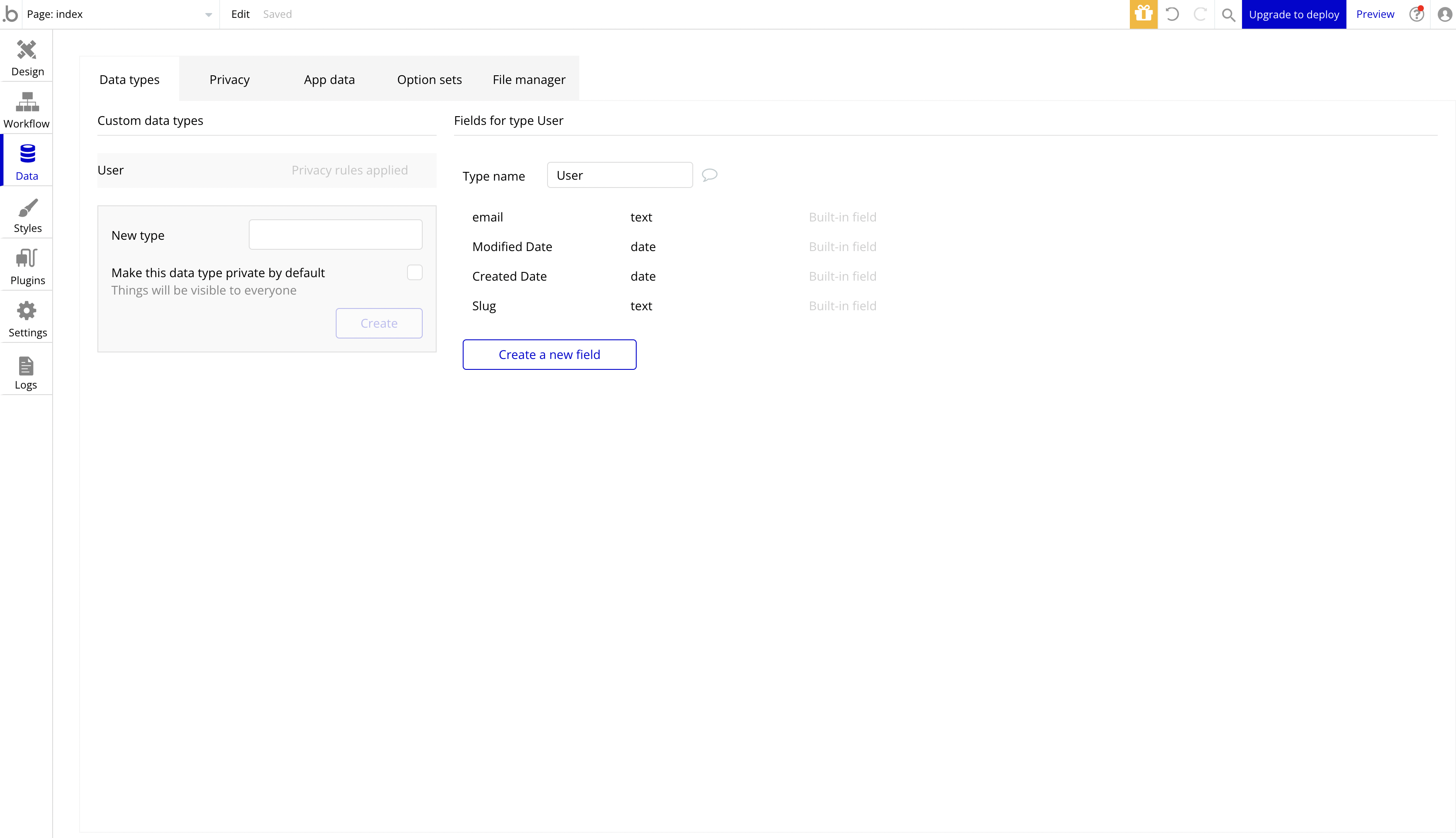This screenshot has height=838, width=1456.
Task: Switch to the Option sets tab
Action: 429,80
